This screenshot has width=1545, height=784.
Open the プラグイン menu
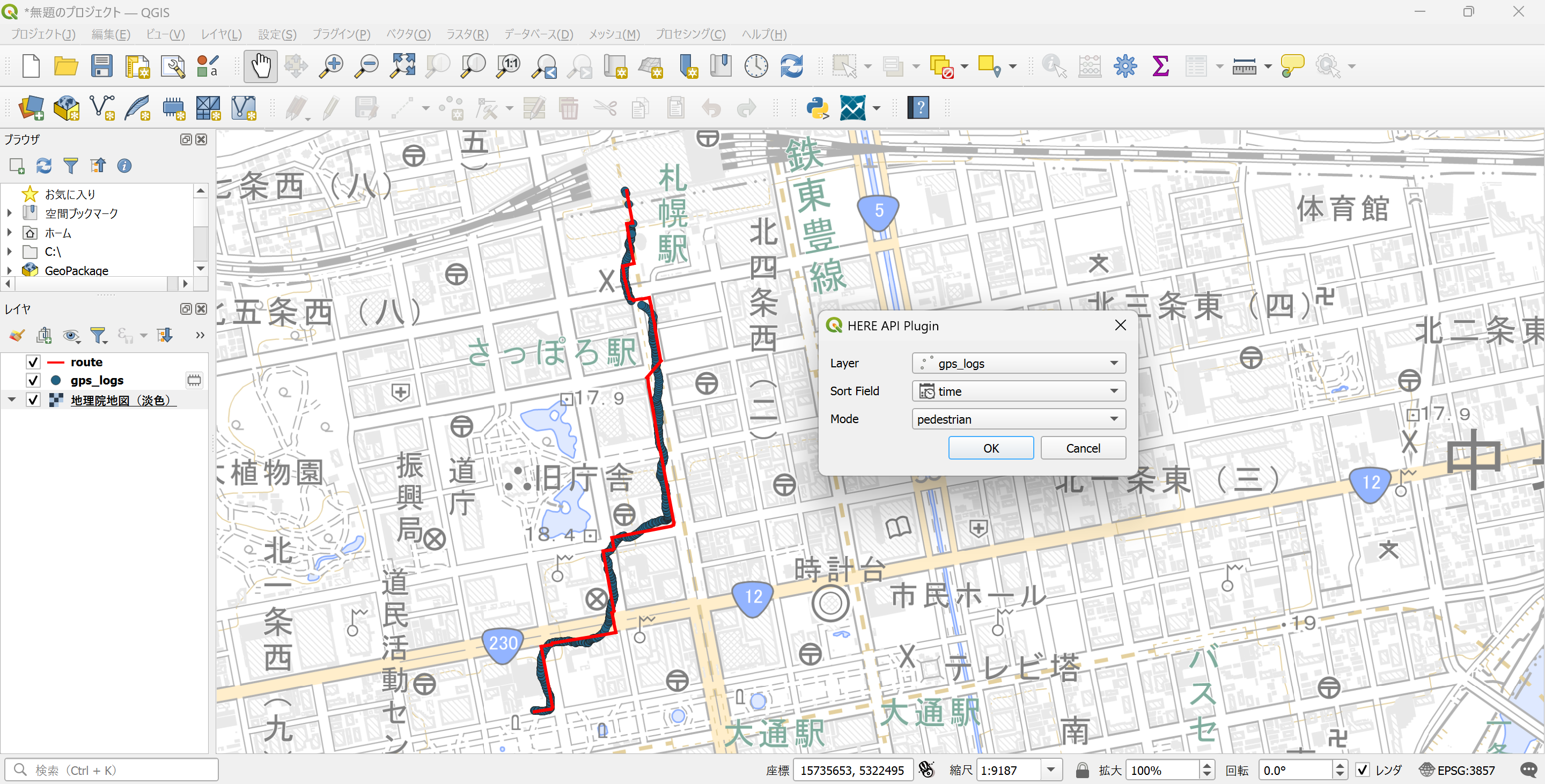tap(341, 34)
